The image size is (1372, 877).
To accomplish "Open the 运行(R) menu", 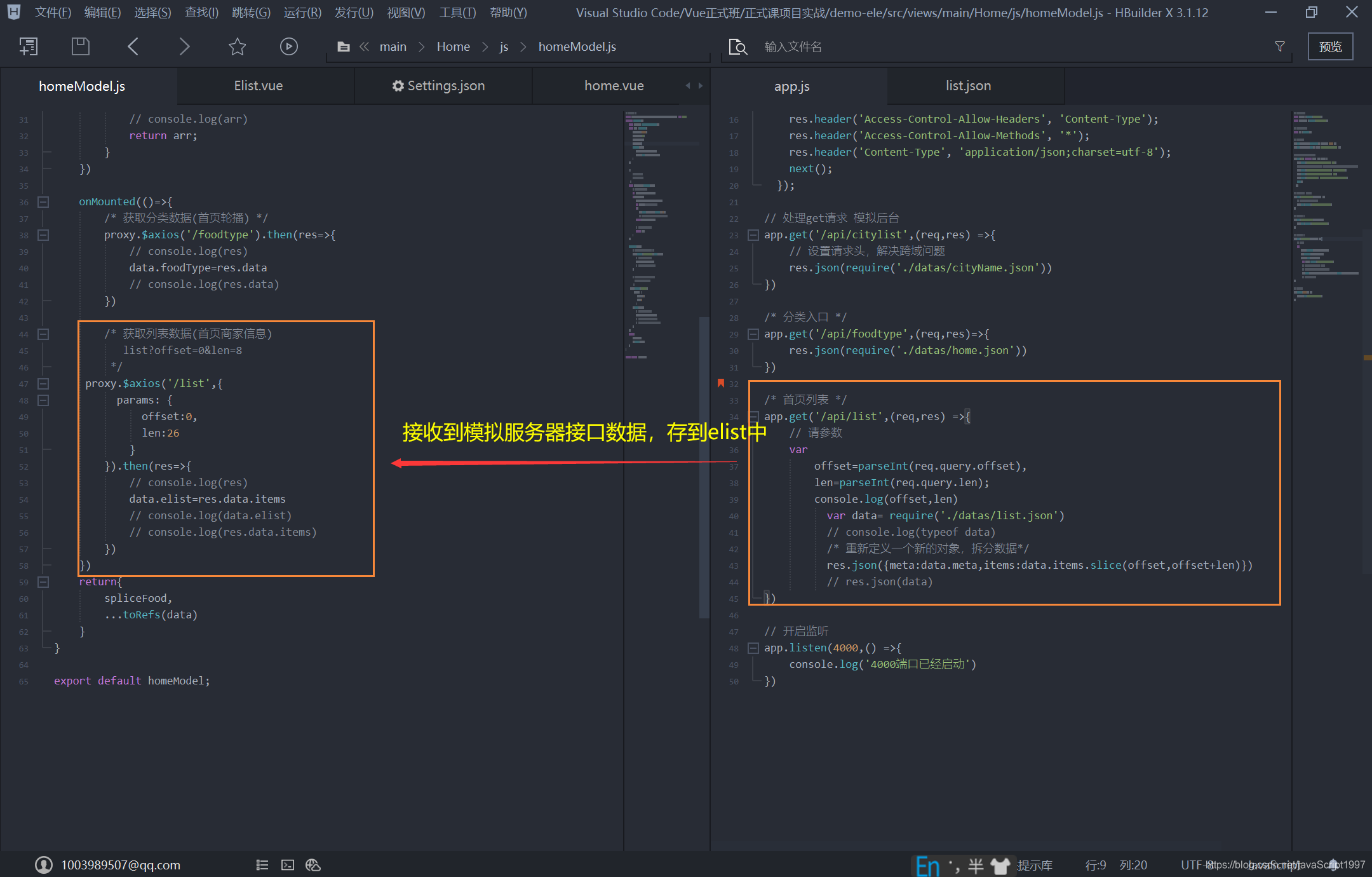I will (302, 13).
